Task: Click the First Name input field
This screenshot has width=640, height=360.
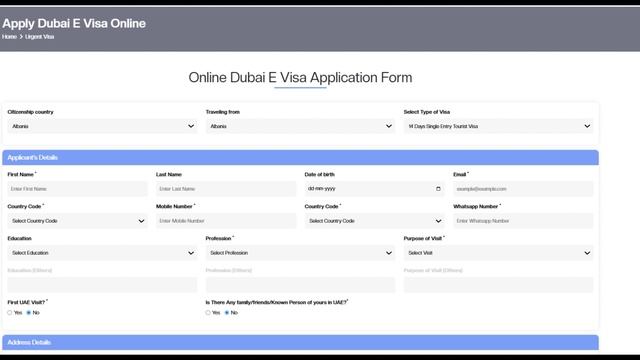Action: pyautogui.click(x=77, y=189)
